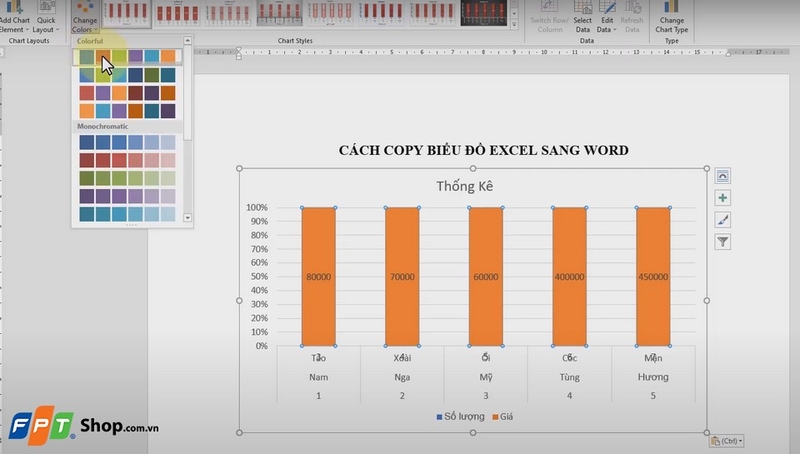Image resolution: width=800 pixels, height=454 pixels.
Task: Click the '50%' vertical axis label
Action: (259, 276)
